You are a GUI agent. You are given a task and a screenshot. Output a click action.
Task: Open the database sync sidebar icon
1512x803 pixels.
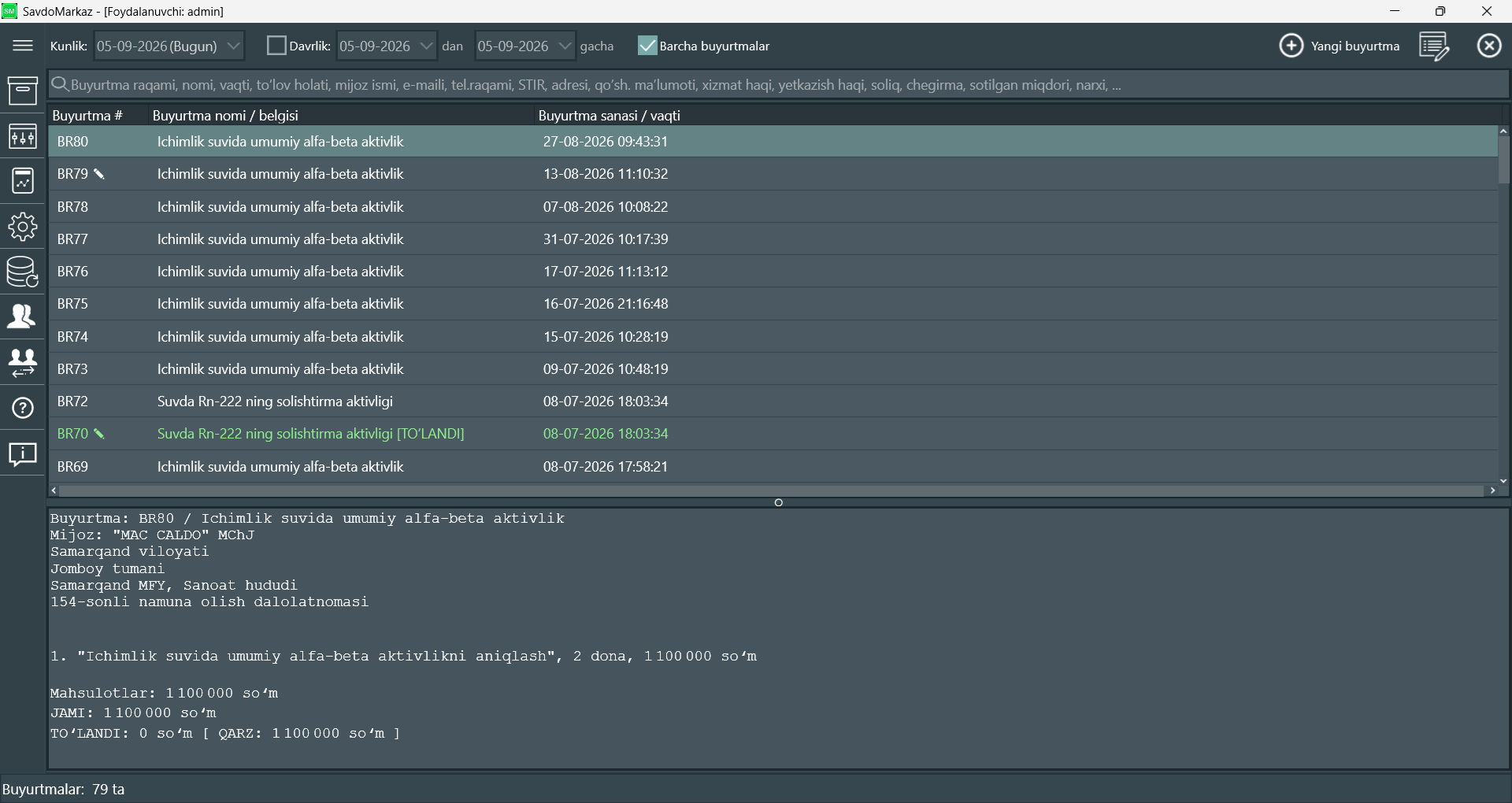coord(23,272)
